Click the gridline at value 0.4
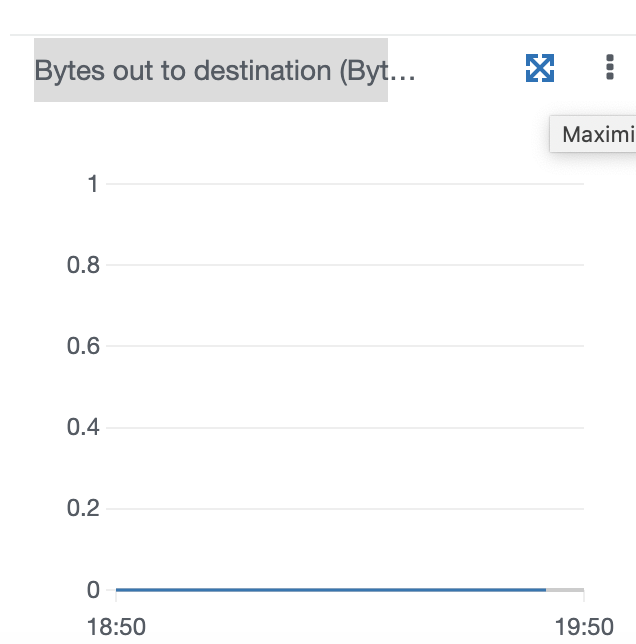The width and height of the screenshot is (636, 644). [x=345, y=428]
